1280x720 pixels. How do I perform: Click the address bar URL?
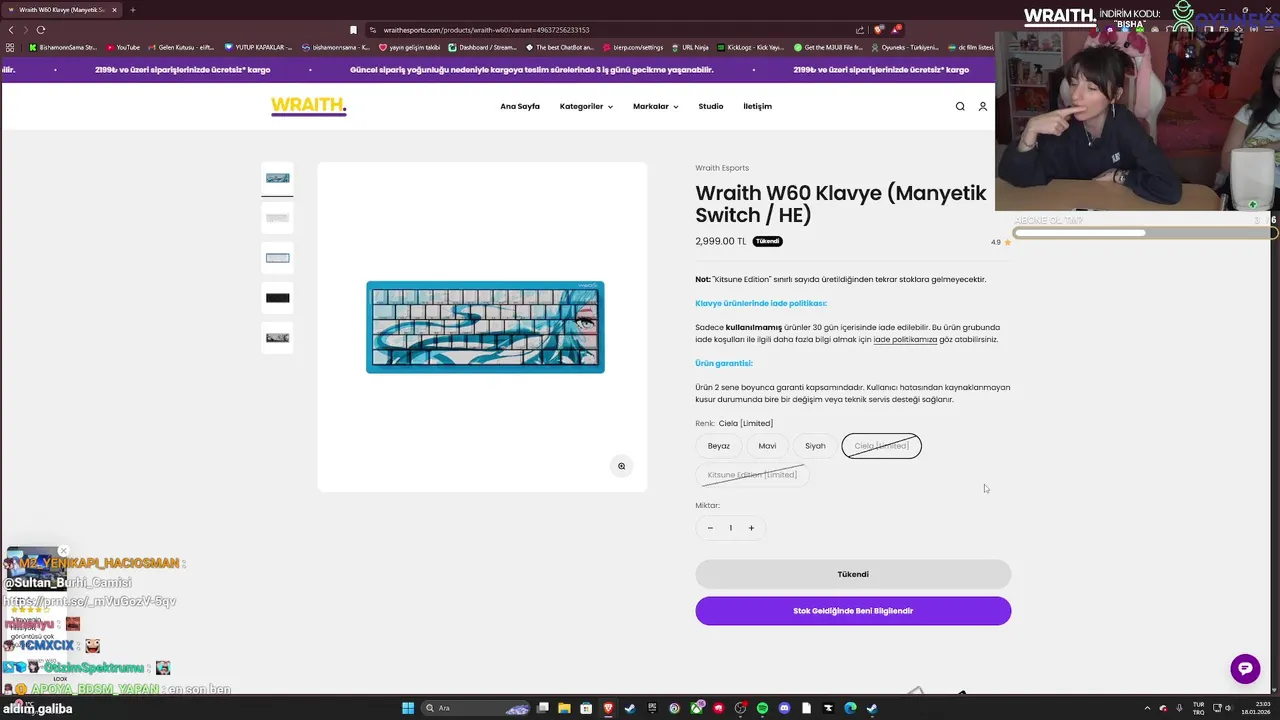(x=486, y=30)
